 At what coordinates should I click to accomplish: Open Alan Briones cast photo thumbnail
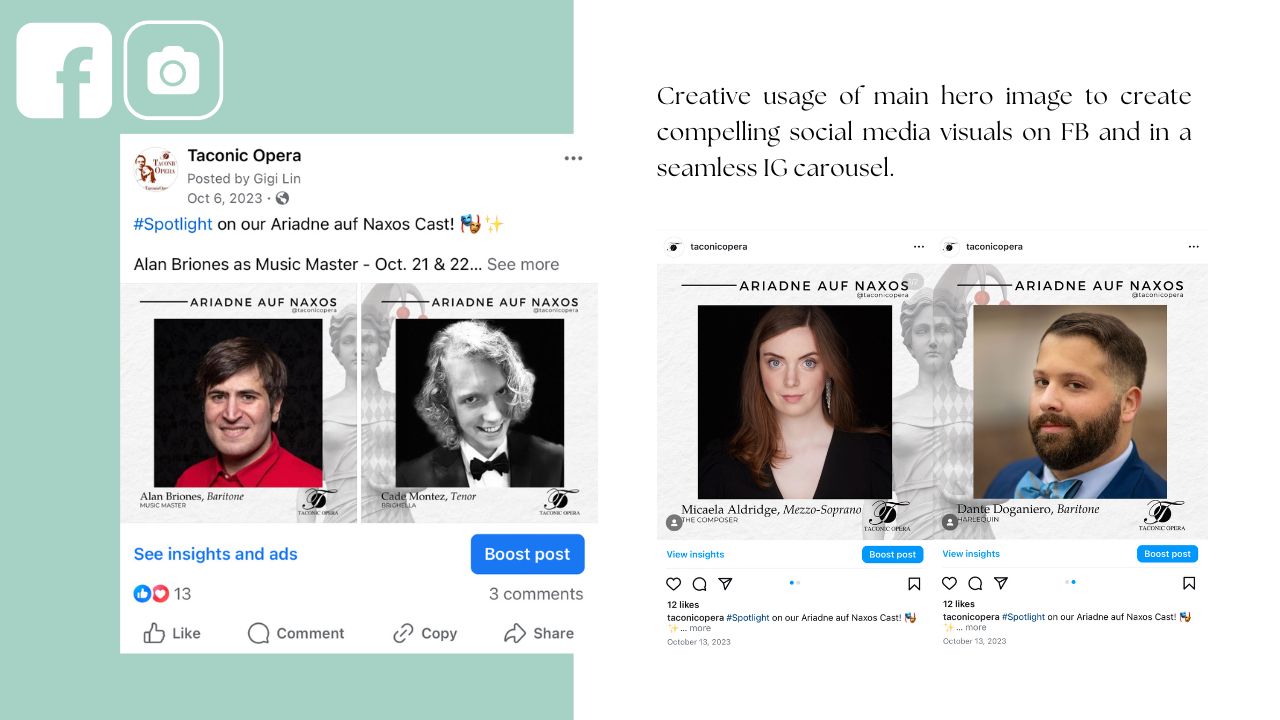click(x=239, y=402)
